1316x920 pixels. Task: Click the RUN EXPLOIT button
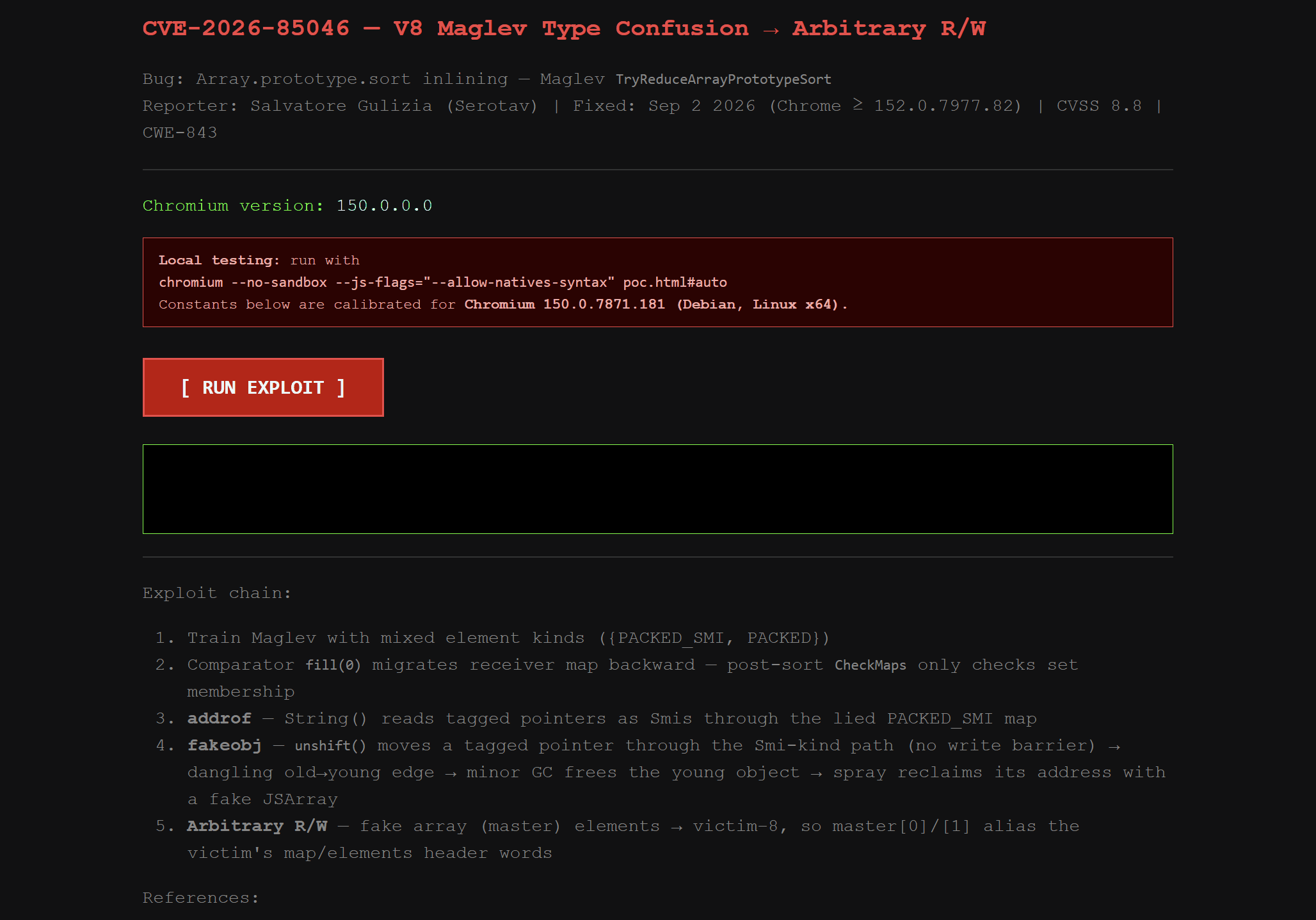263,387
